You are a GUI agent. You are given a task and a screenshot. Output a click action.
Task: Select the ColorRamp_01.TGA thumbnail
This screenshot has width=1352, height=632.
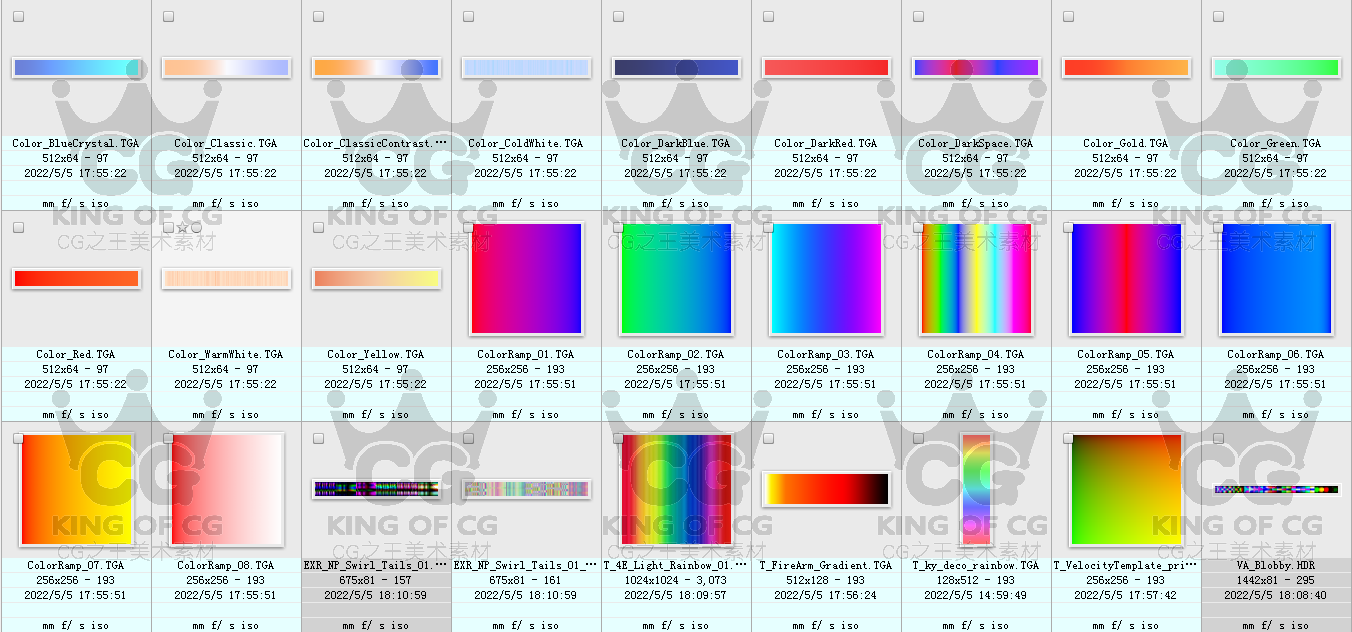click(x=526, y=279)
